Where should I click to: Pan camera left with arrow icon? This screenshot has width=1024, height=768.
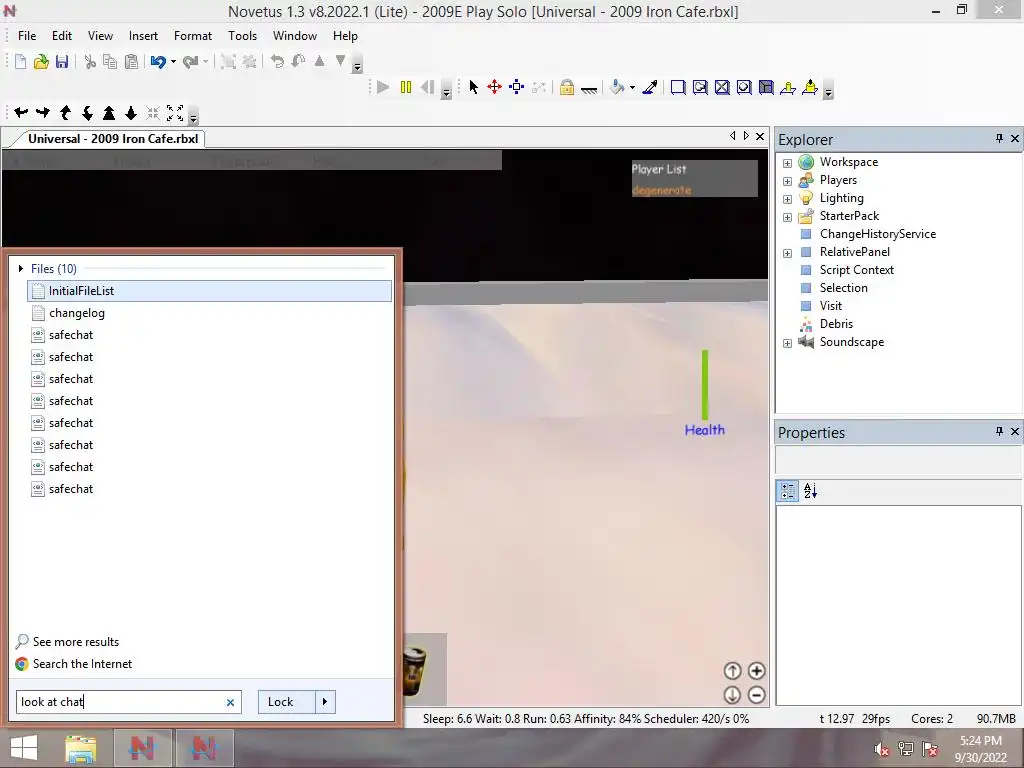coord(21,113)
